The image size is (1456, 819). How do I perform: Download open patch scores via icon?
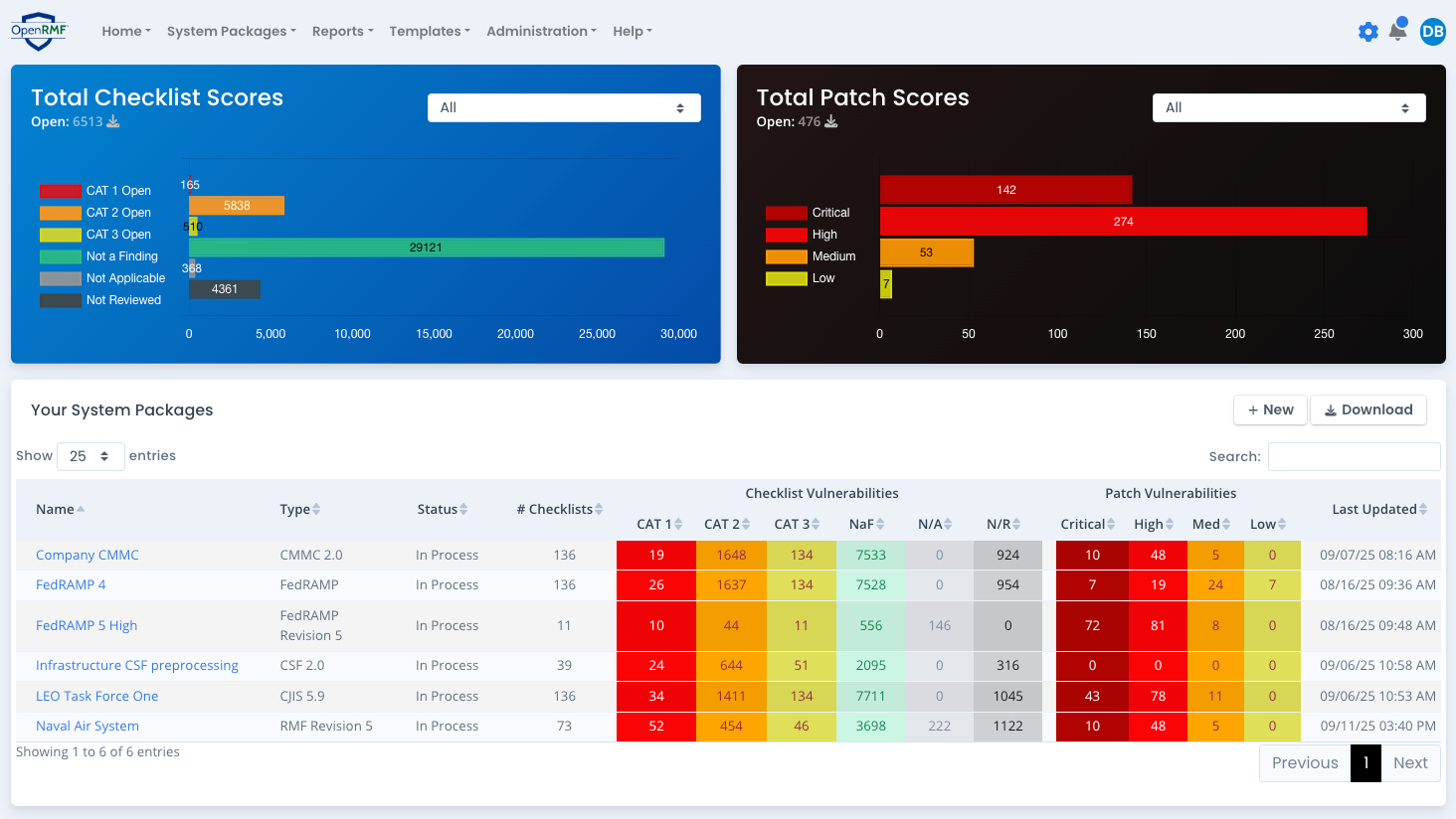pyautogui.click(x=831, y=121)
